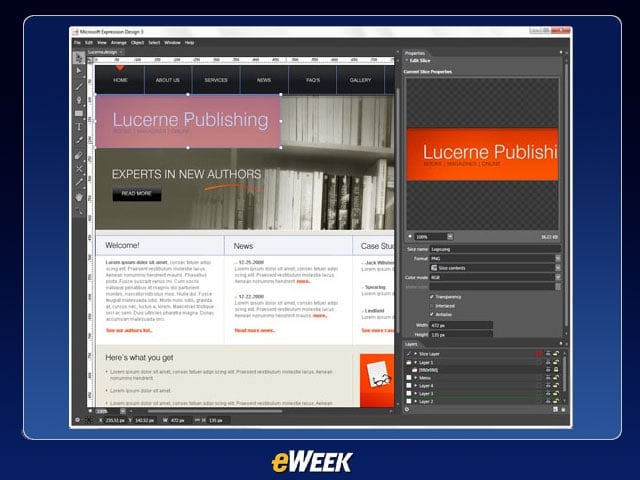
Task: Click the Slice Layer pencil icon
Action: [409, 353]
